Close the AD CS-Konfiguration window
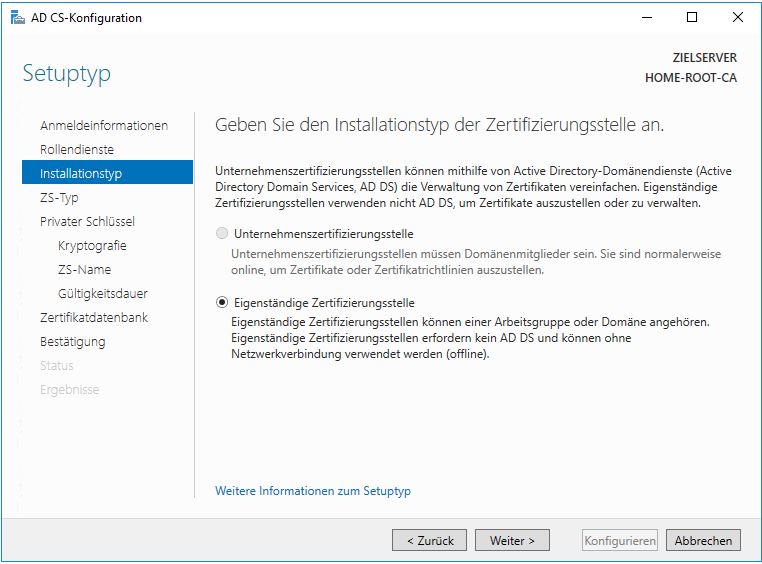 (737, 17)
